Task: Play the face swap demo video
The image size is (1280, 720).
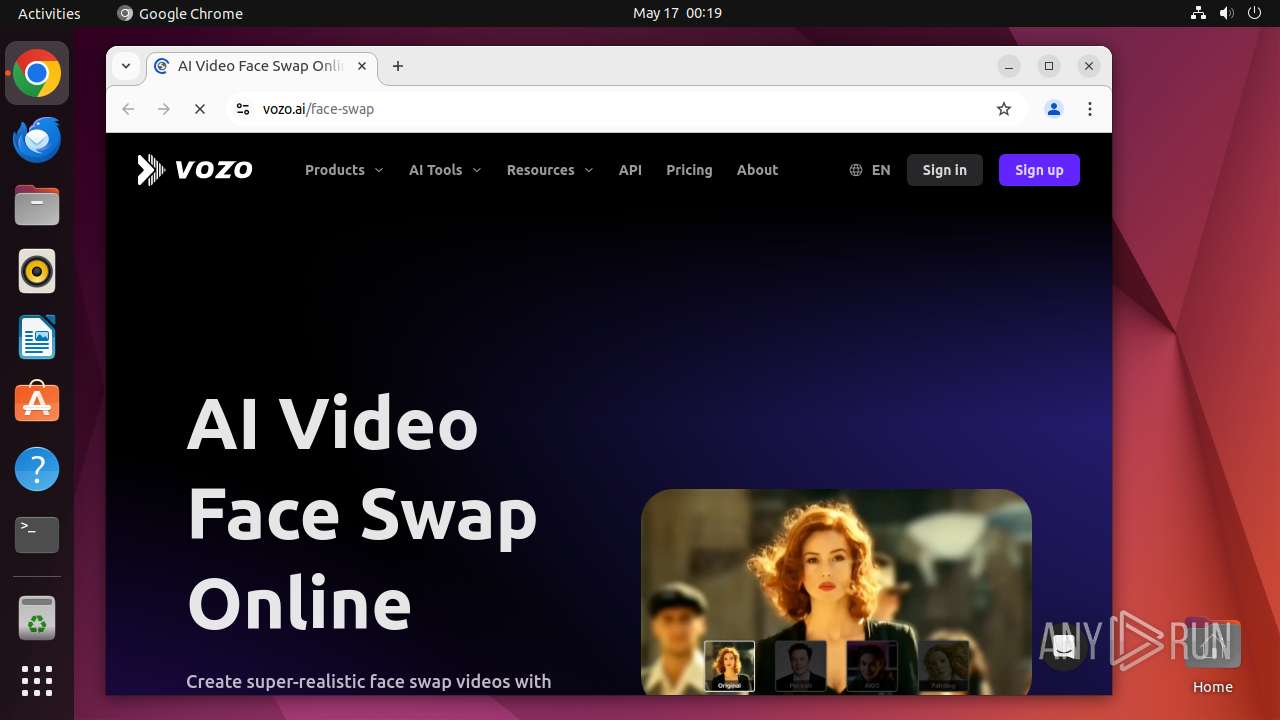Action: [x=836, y=591]
